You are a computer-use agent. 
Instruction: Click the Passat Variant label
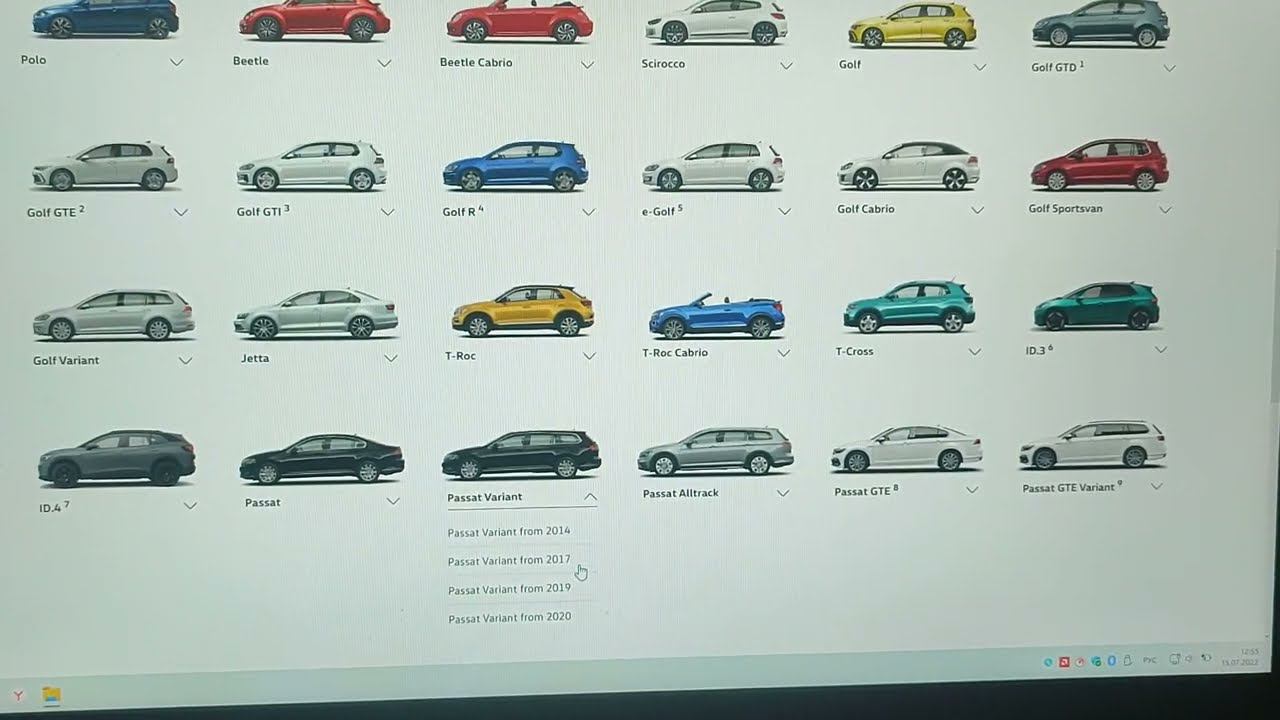click(x=484, y=497)
